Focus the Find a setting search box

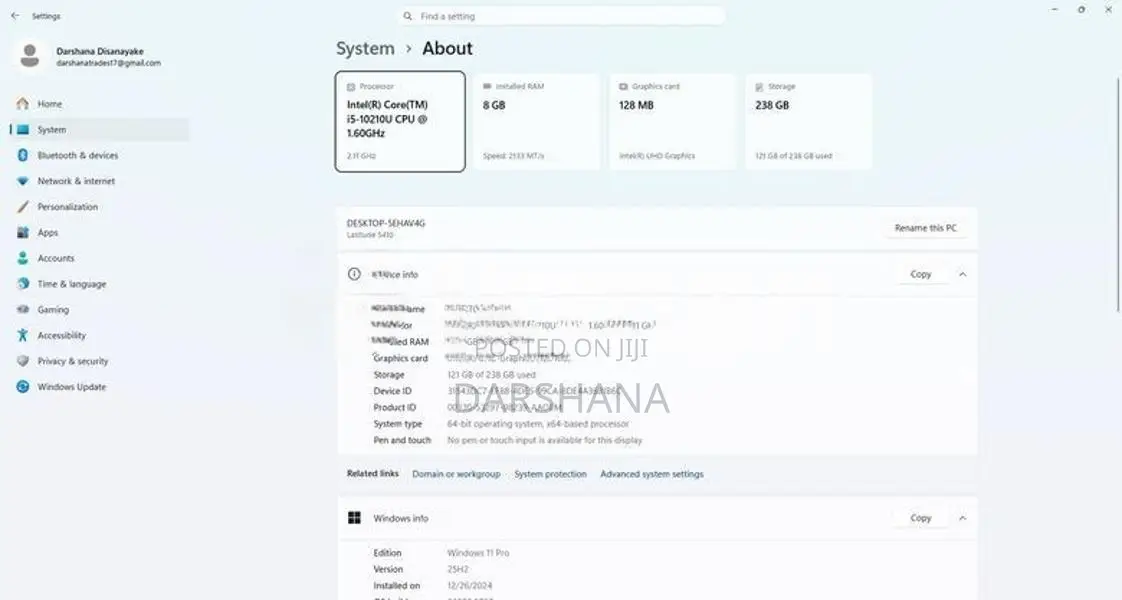562,16
